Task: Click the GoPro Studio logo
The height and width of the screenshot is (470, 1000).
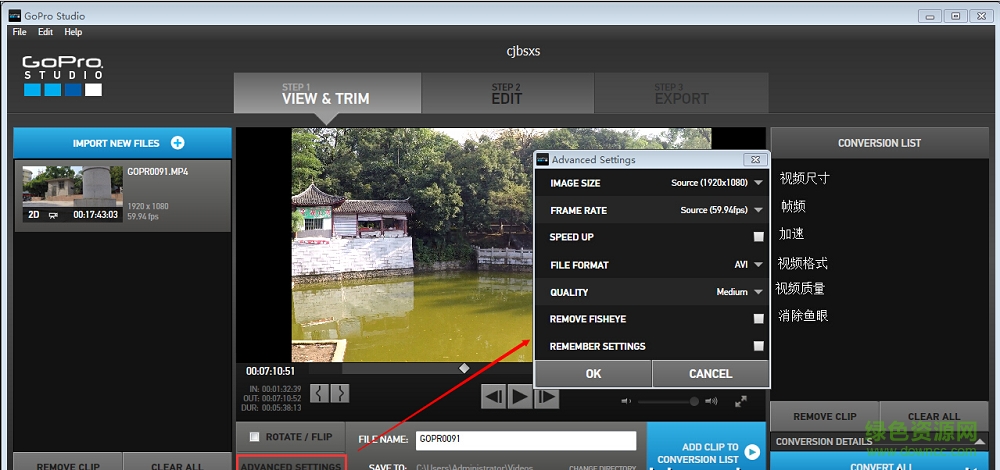Action: tap(62, 76)
